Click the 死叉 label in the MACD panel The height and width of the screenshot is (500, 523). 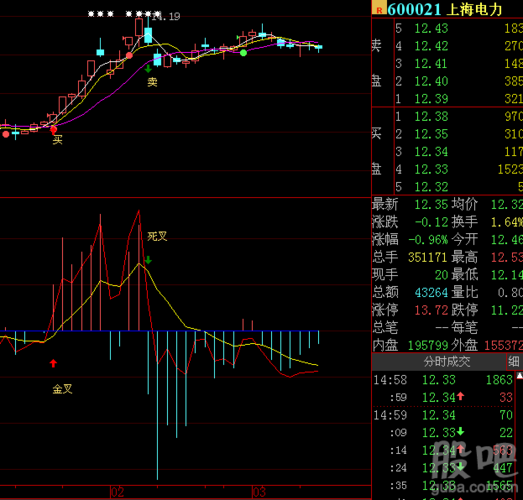point(157,236)
